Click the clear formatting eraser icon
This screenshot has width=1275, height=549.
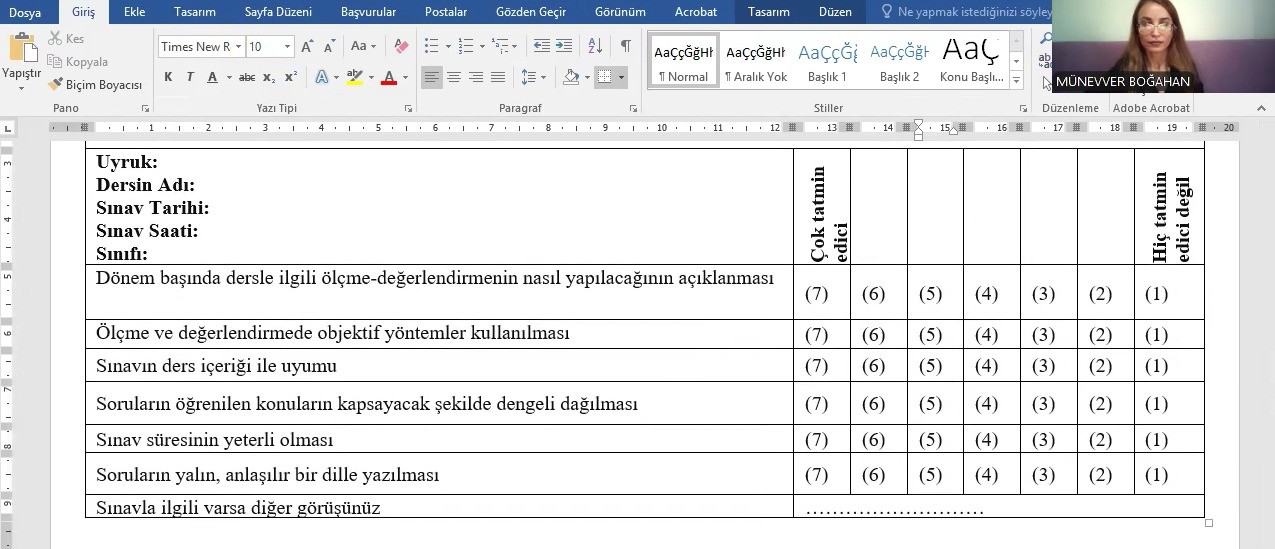401,47
